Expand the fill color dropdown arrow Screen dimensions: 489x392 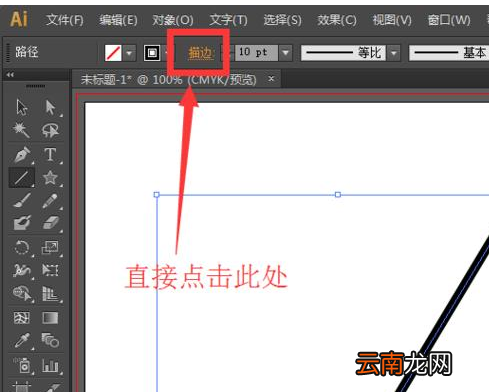click(x=129, y=53)
